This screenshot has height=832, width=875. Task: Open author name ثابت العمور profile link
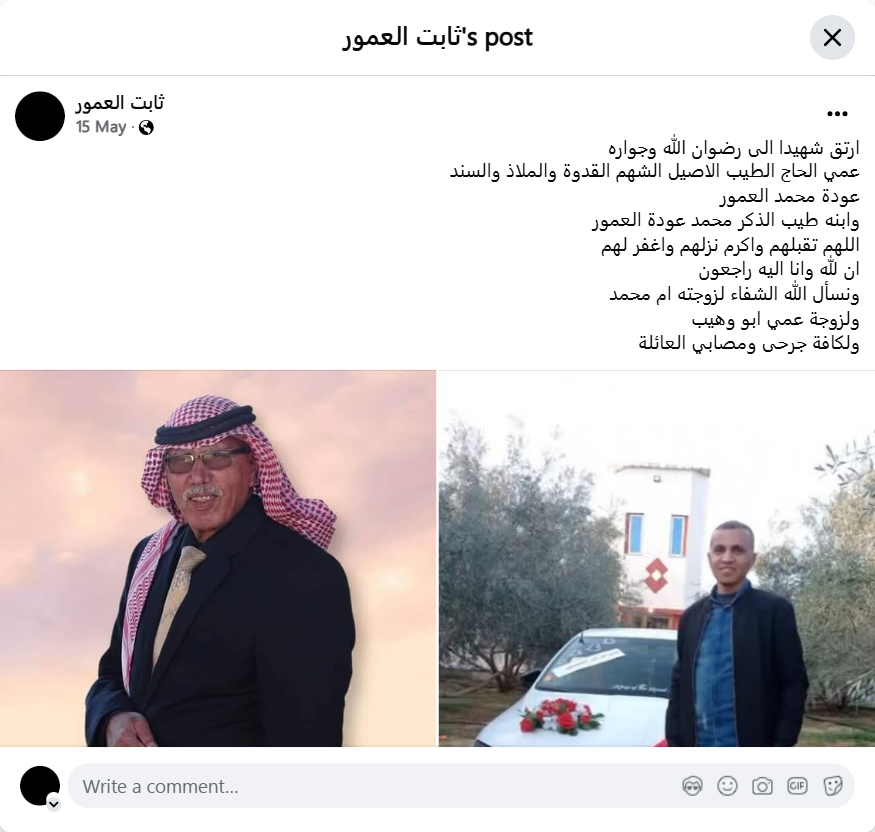coord(120,103)
